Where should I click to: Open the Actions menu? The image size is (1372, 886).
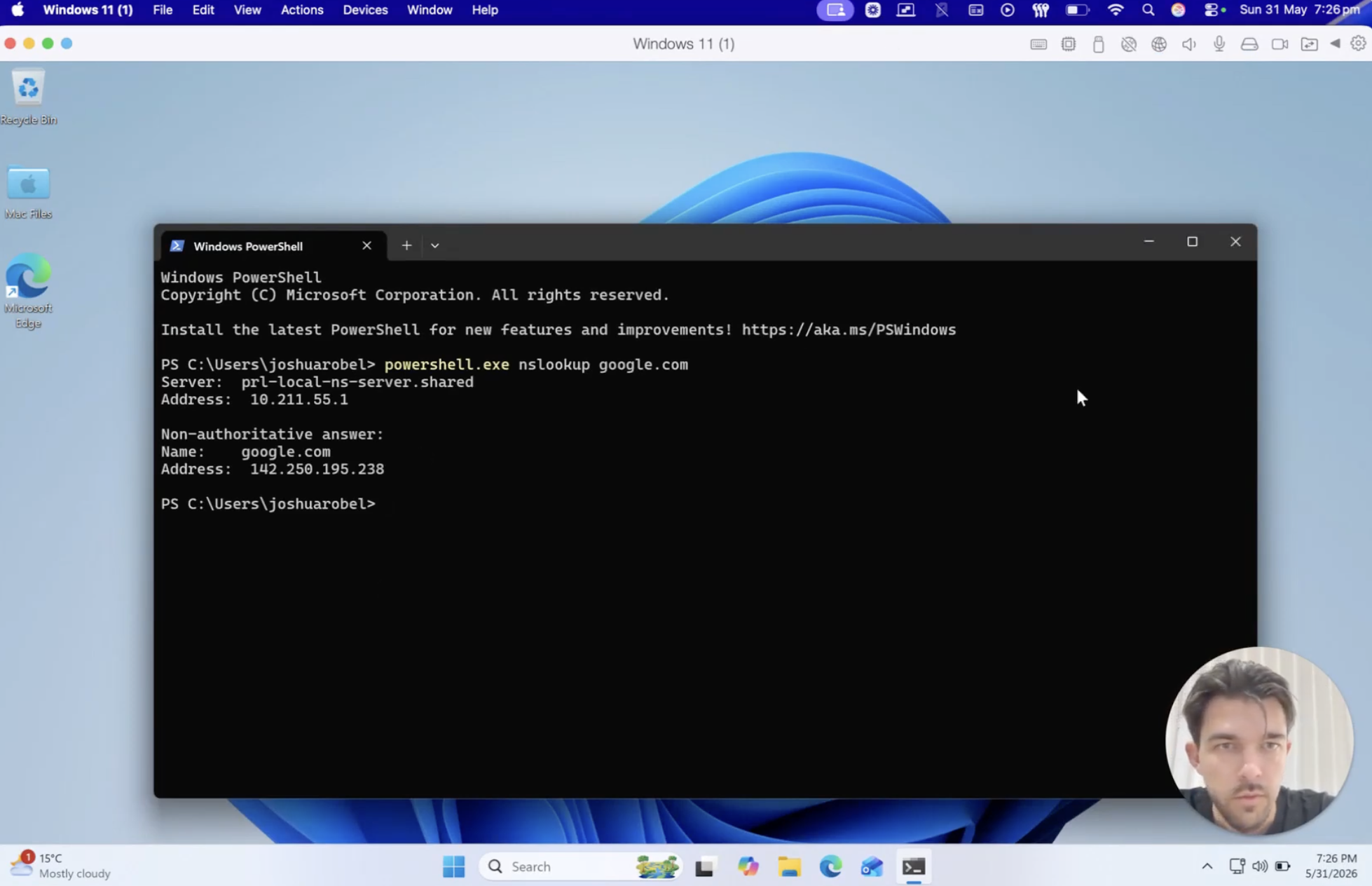tap(302, 10)
